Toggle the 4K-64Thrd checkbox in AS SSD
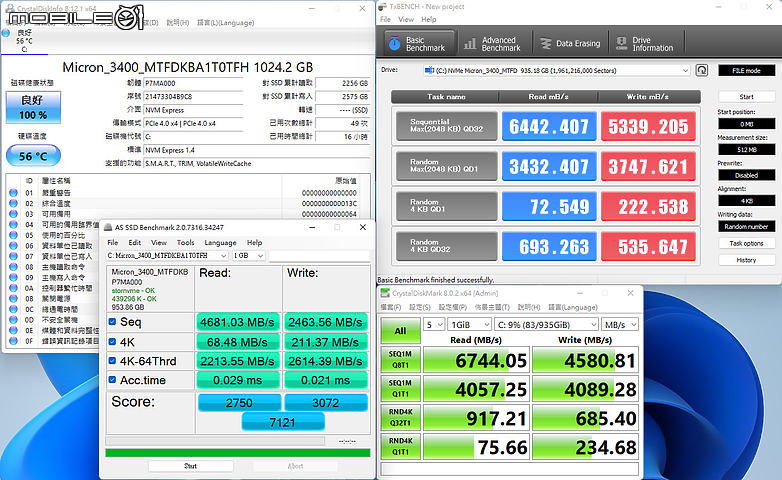The height and width of the screenshot is (480, 782). 112,361
